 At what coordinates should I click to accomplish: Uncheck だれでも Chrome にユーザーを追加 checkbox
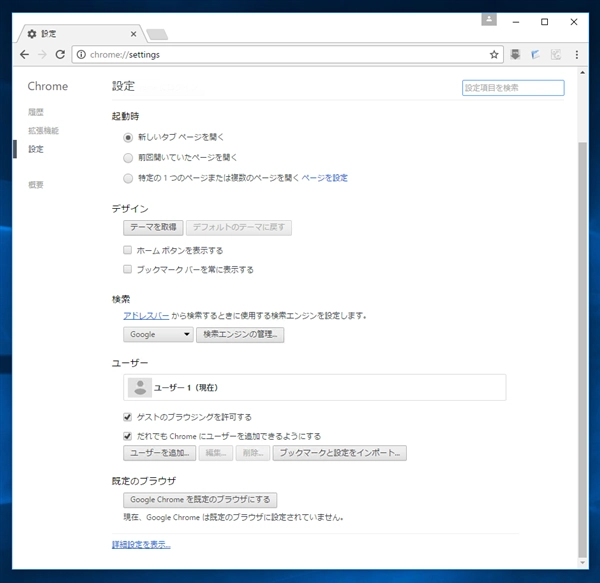coord(127,436)
